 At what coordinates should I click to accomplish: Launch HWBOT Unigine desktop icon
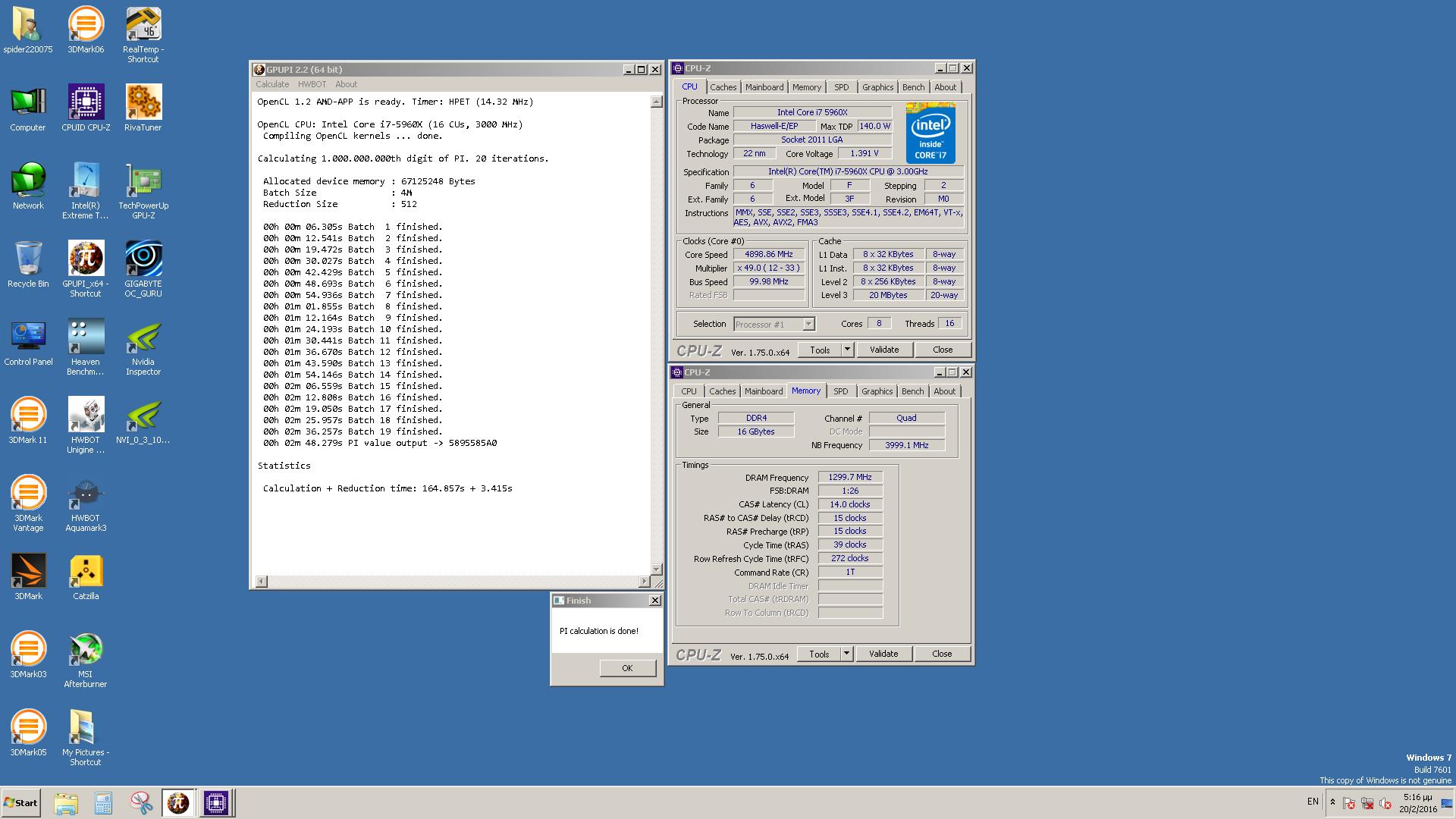pos(86,425)
